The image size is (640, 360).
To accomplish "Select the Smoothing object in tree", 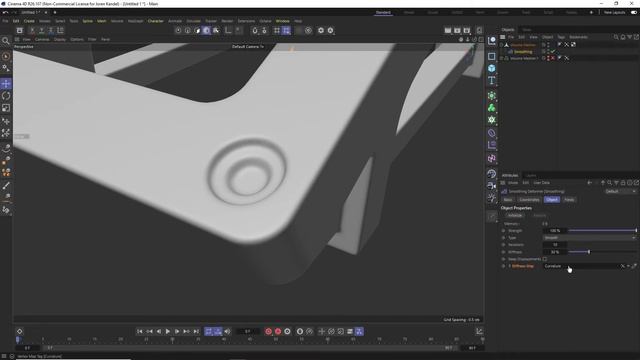I will pos(523,52).
